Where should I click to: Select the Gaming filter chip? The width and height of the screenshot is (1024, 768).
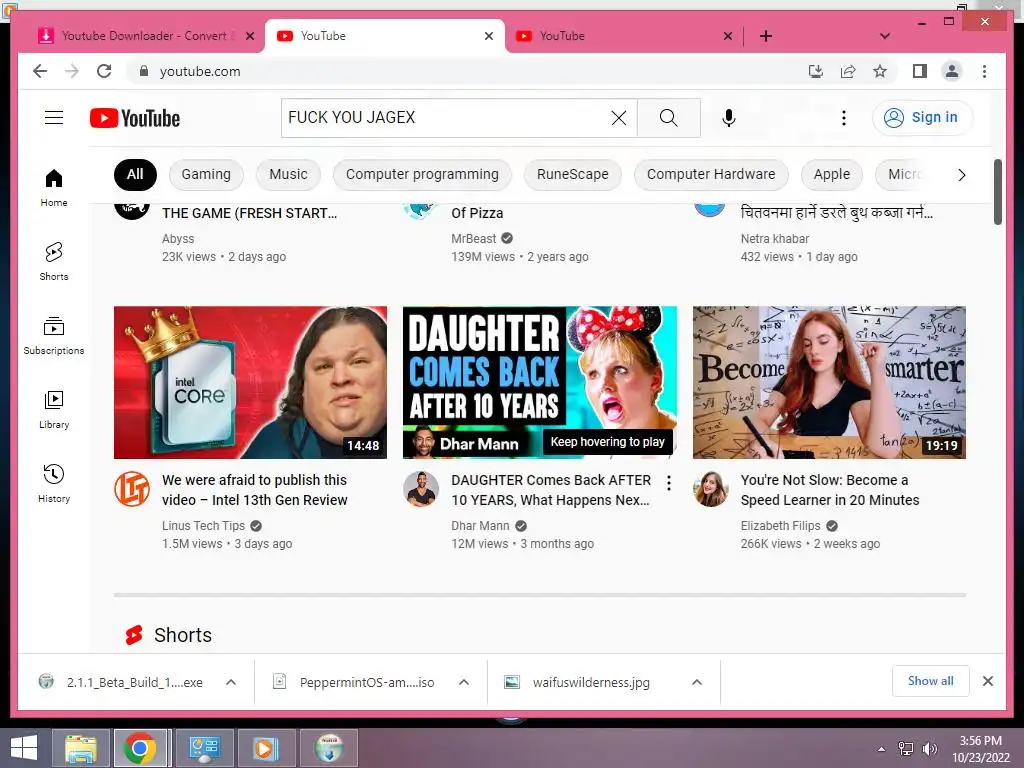206,174
